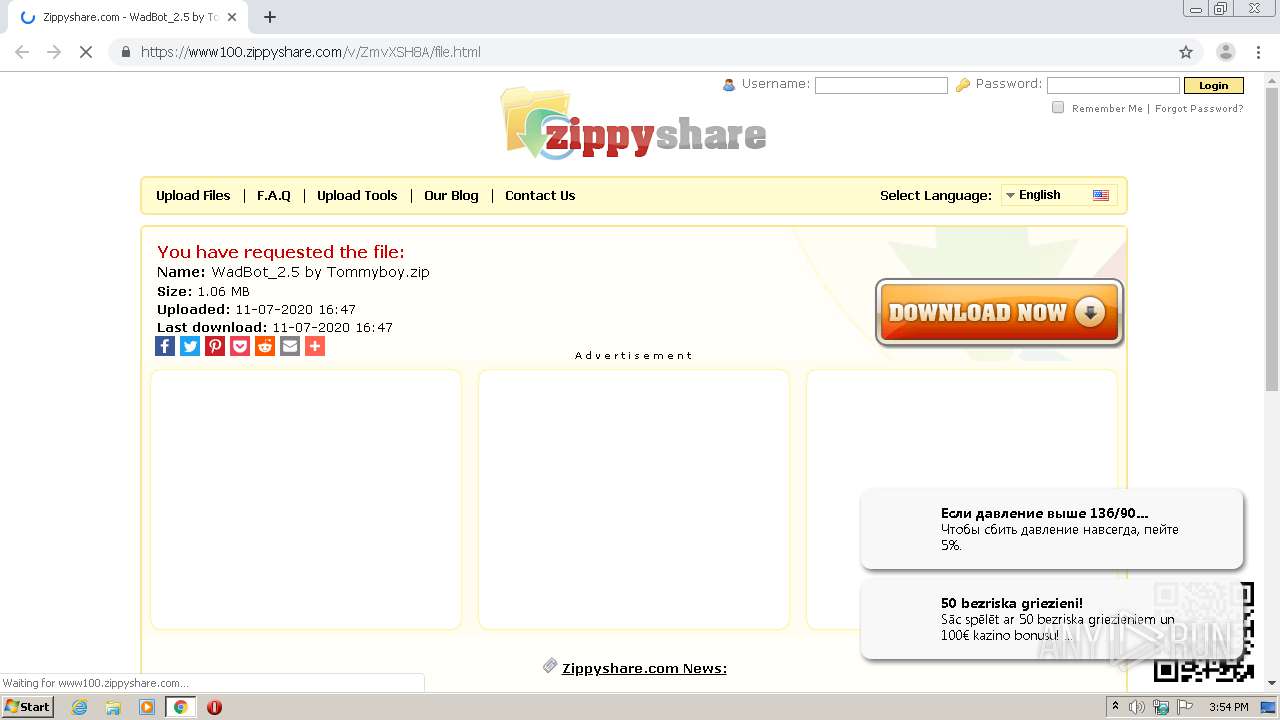Click the browser address bar URL
The height and width of the screenshot is (720, 1280).
(x=311, y=52)
